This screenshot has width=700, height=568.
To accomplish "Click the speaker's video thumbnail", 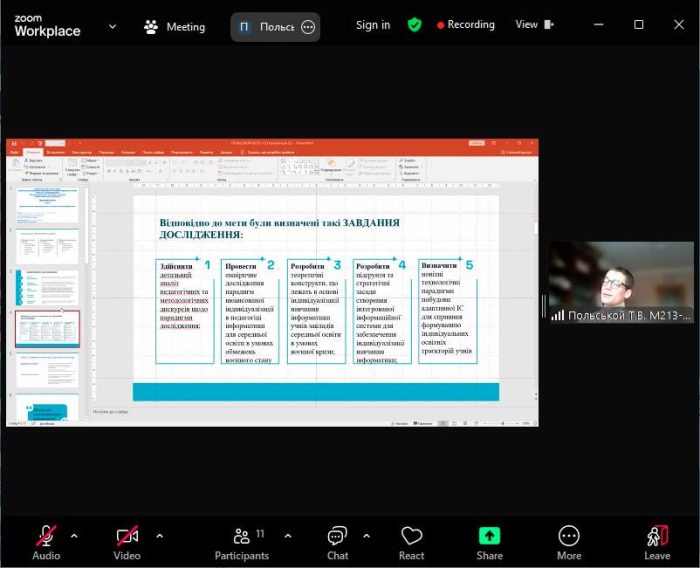I will pos(620,282).
